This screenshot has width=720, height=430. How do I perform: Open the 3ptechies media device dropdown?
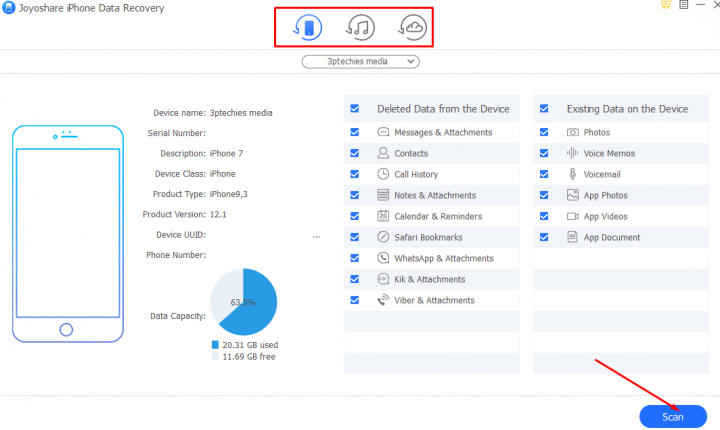[x=360, y=62]
